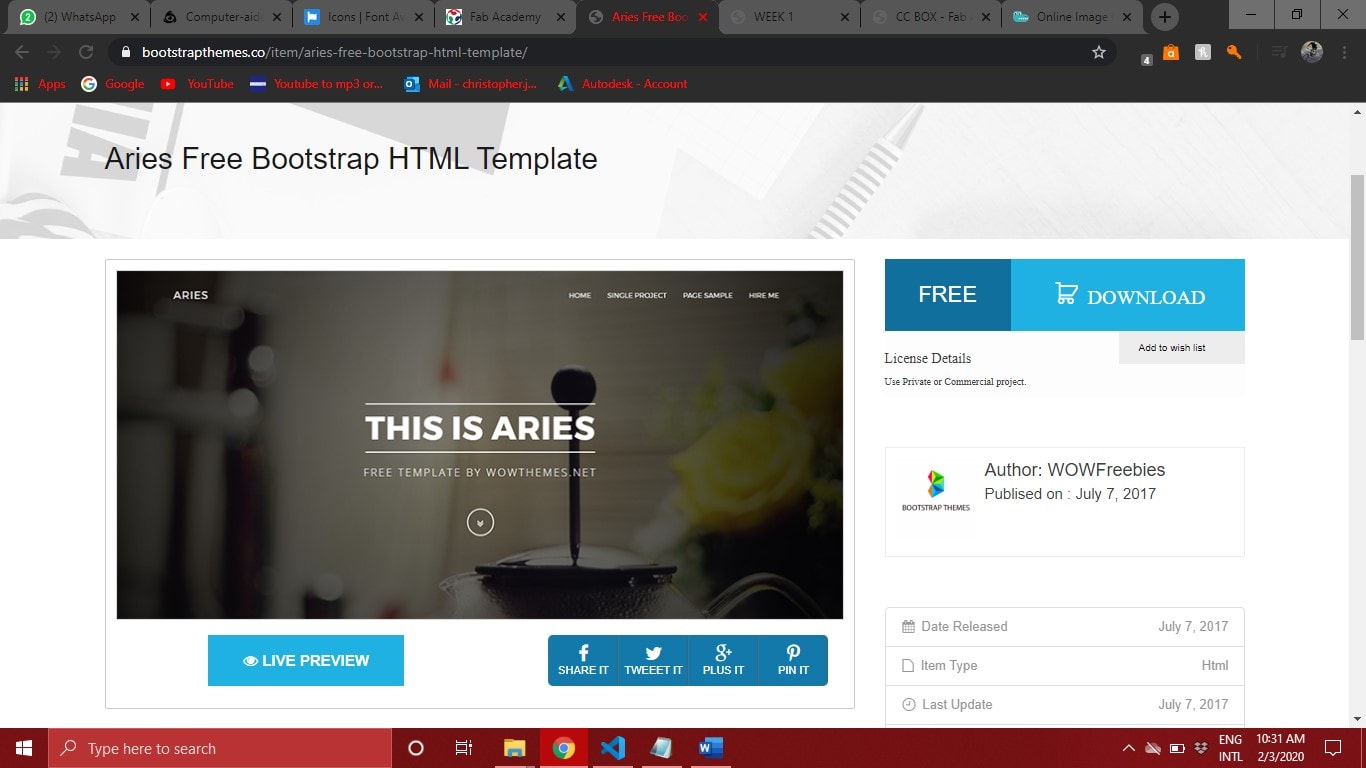Open the Apps bookmark
The image size is (1366, 768).
pyautogui.click(x=40, y=84)
